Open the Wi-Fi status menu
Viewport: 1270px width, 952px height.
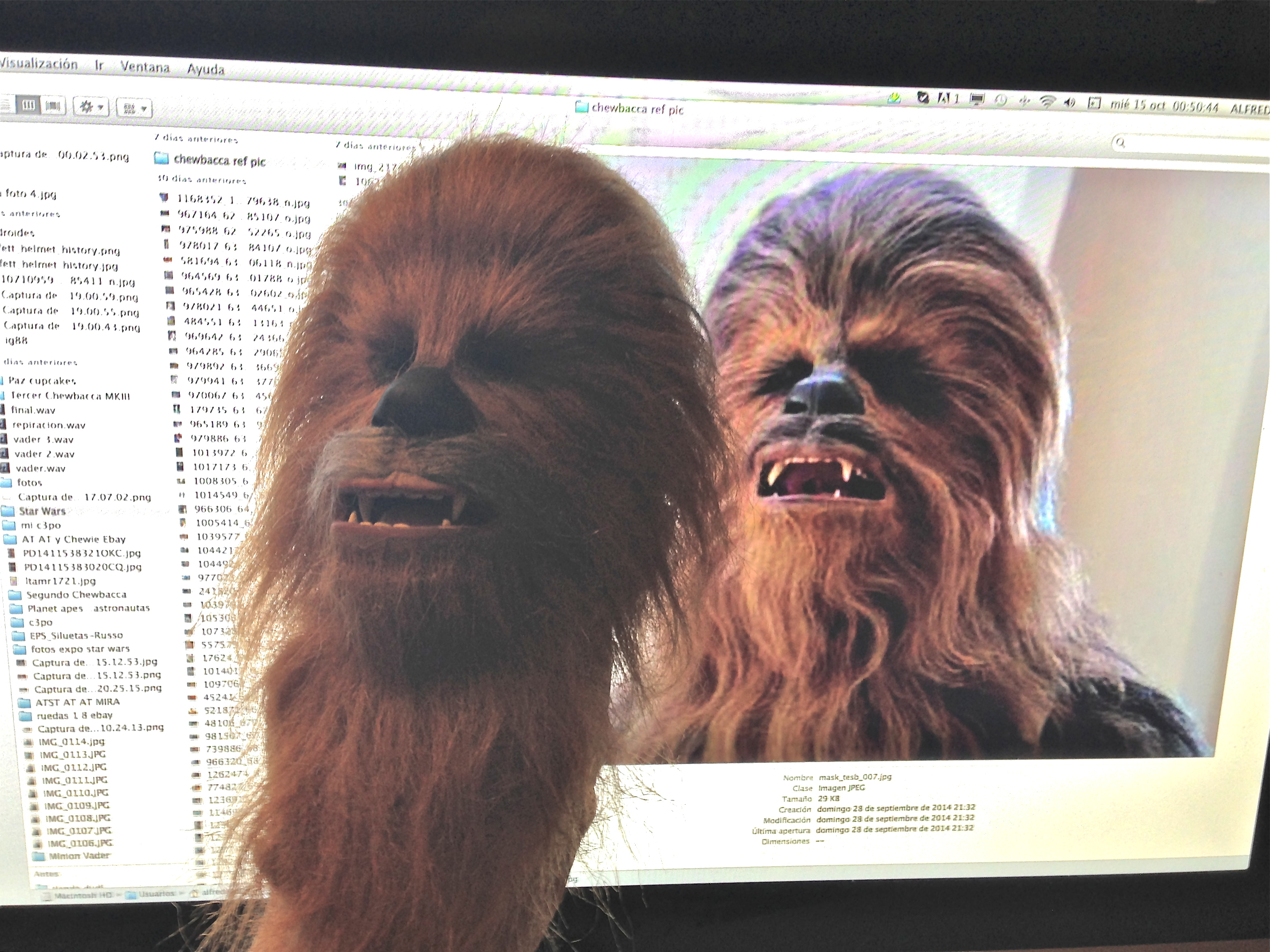click(1048, 102)
